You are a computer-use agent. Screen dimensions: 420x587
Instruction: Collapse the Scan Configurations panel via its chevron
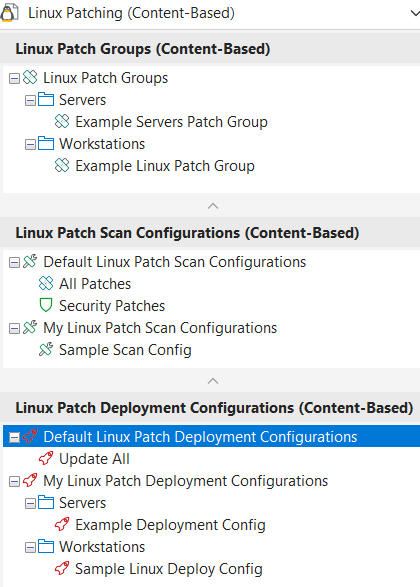(213, 381)
